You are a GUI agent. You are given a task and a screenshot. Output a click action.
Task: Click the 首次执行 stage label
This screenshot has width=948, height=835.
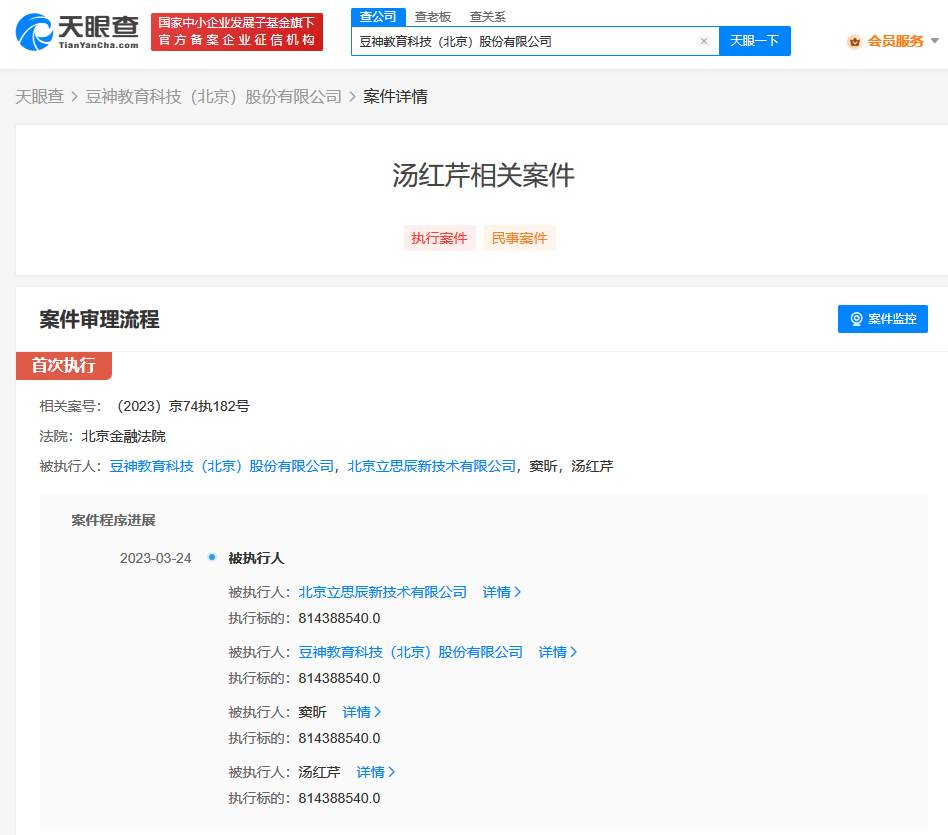point(63,366)
